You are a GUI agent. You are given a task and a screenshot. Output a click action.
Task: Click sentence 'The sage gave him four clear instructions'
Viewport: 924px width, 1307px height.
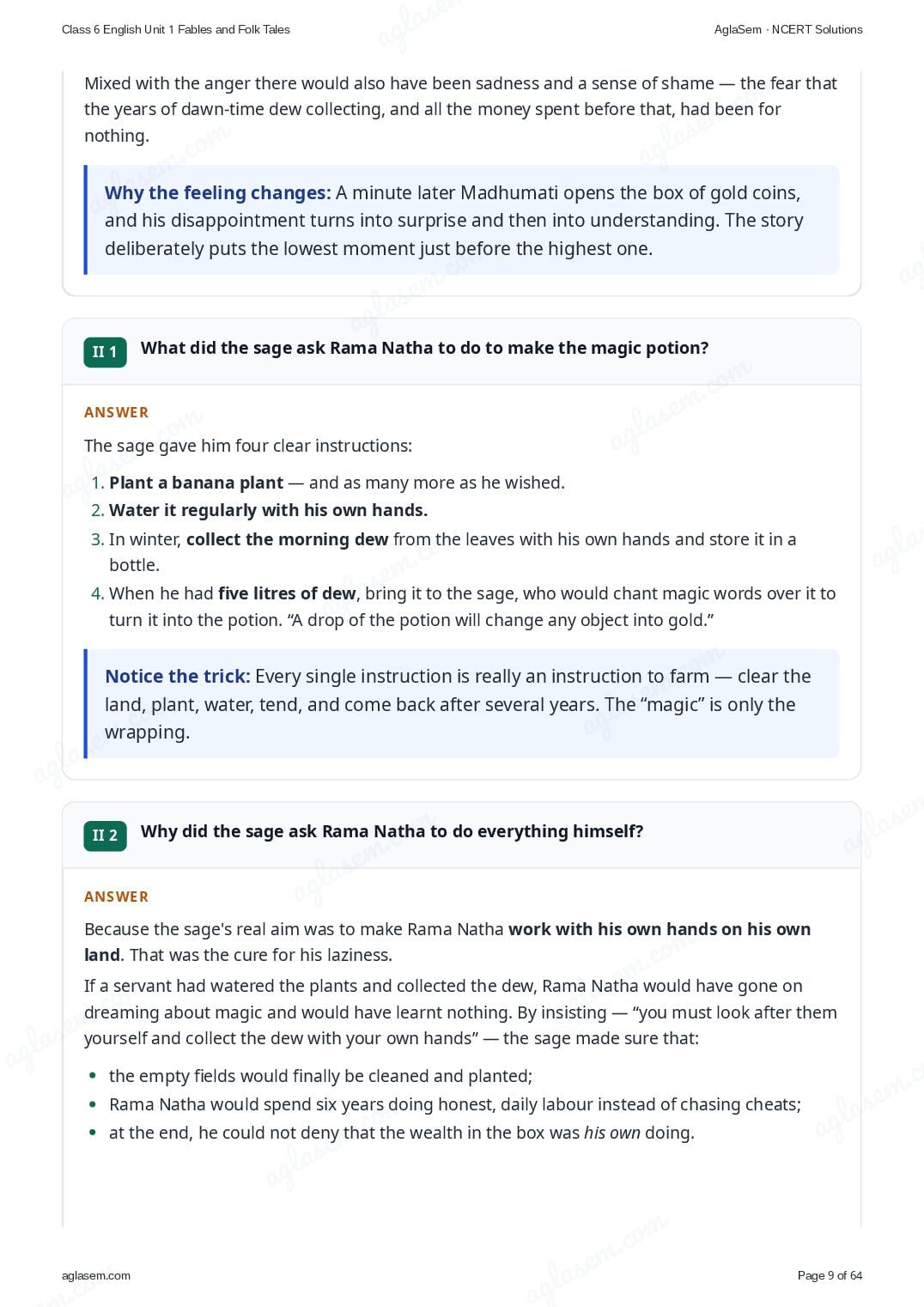[x=248, y=446]
